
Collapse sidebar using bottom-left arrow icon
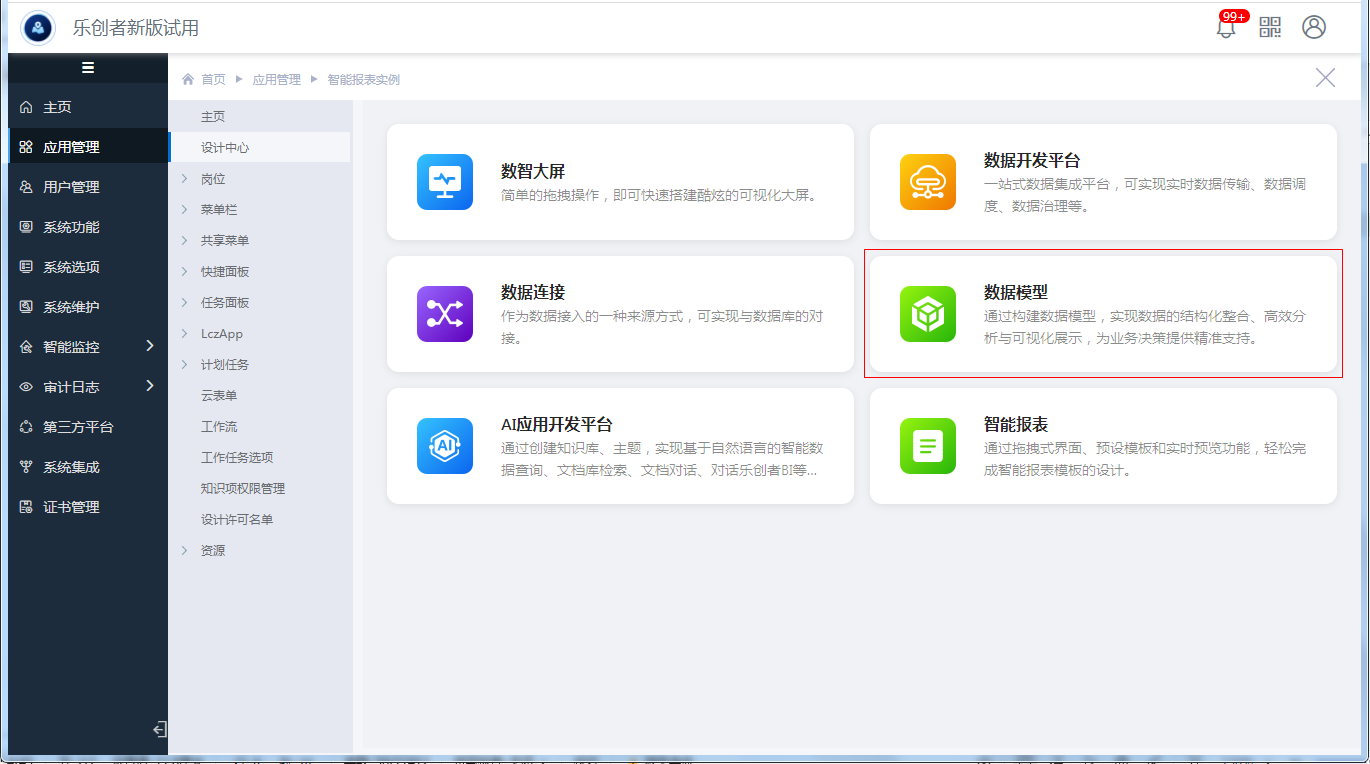click(x=159, y=730)
